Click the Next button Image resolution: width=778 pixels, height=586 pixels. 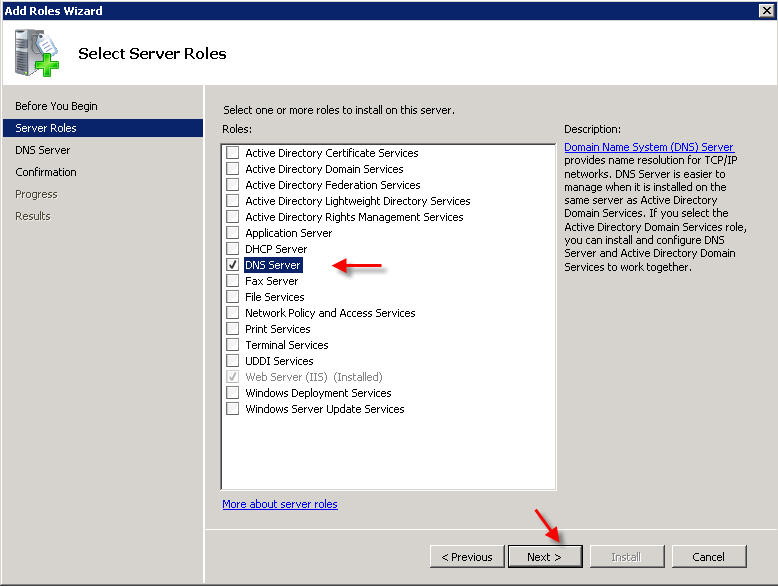point(545,557)
